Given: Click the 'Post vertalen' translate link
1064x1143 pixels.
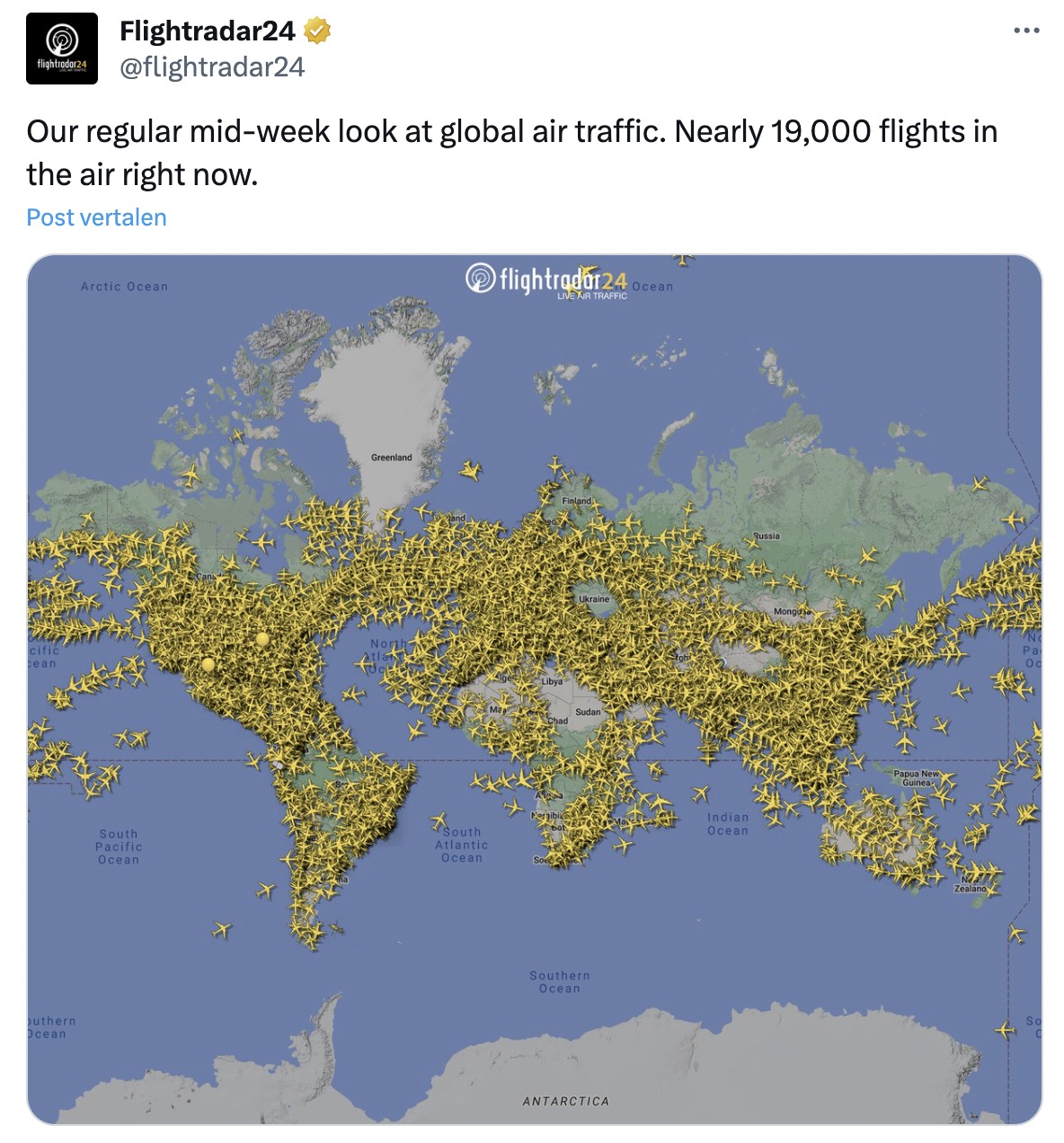Looking at the screenshot, I should point(96,217).
